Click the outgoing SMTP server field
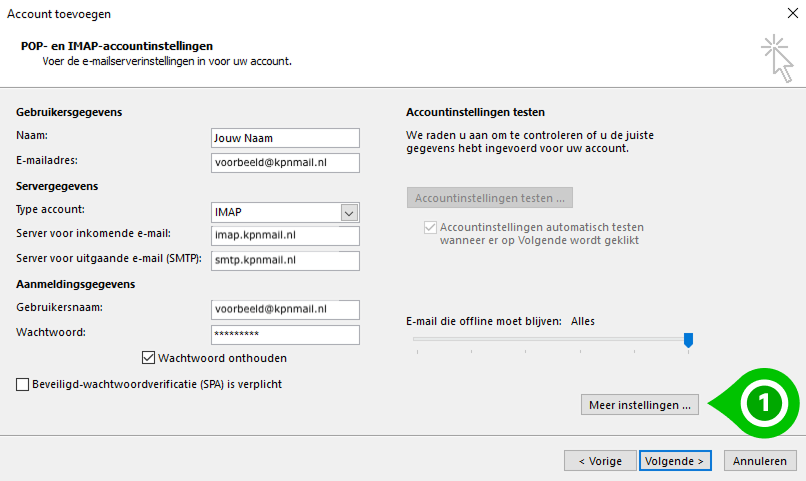 285,260
